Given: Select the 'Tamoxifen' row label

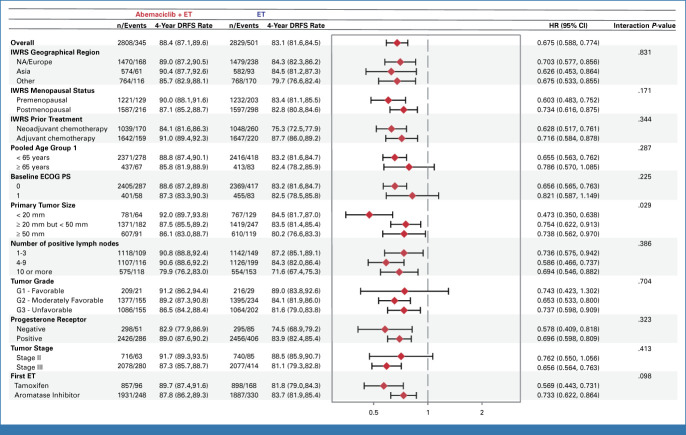Looking at the screenshot, I should tap(31, 386).
